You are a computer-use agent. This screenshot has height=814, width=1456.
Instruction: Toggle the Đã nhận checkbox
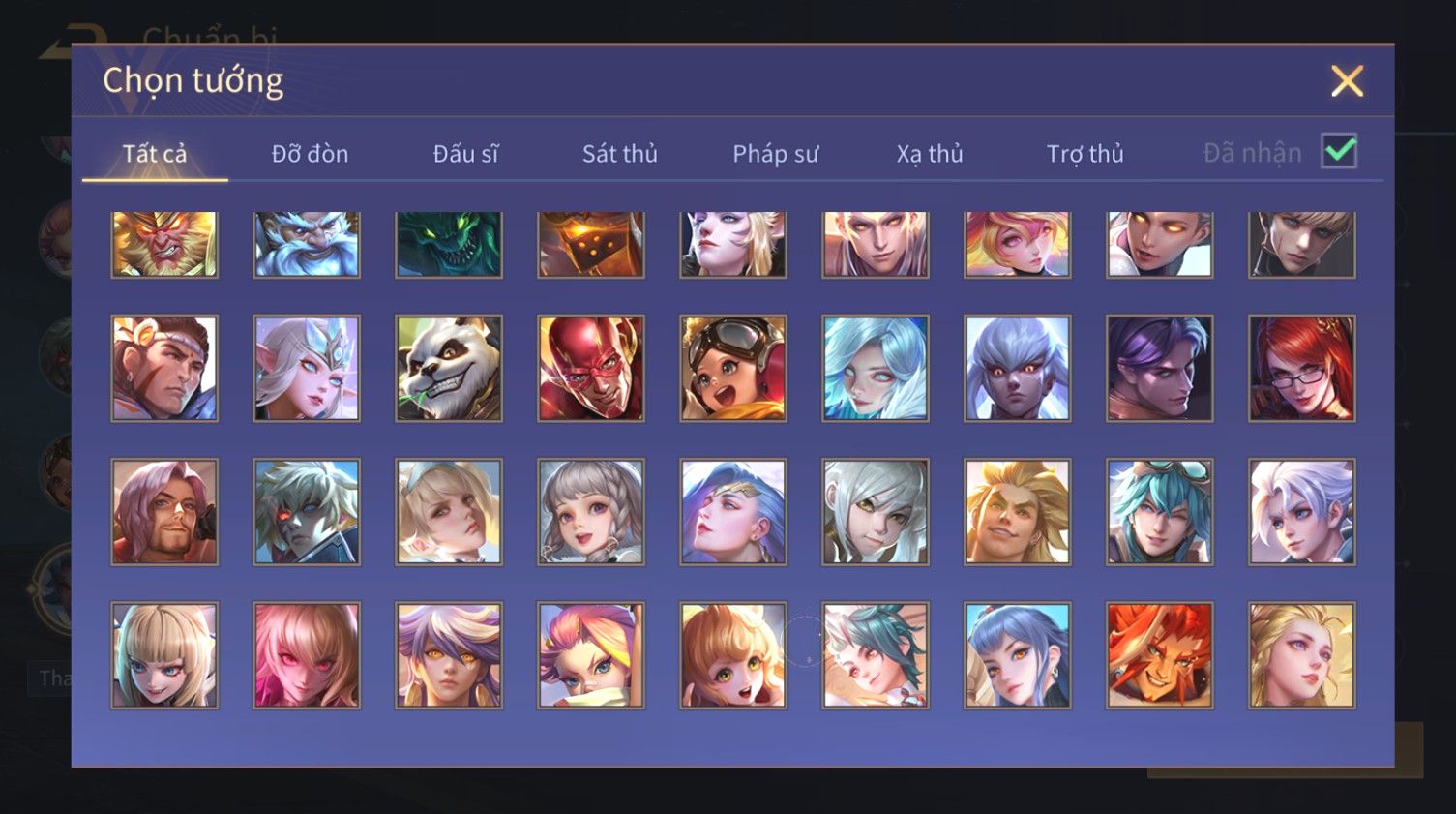pos(1339,151)
